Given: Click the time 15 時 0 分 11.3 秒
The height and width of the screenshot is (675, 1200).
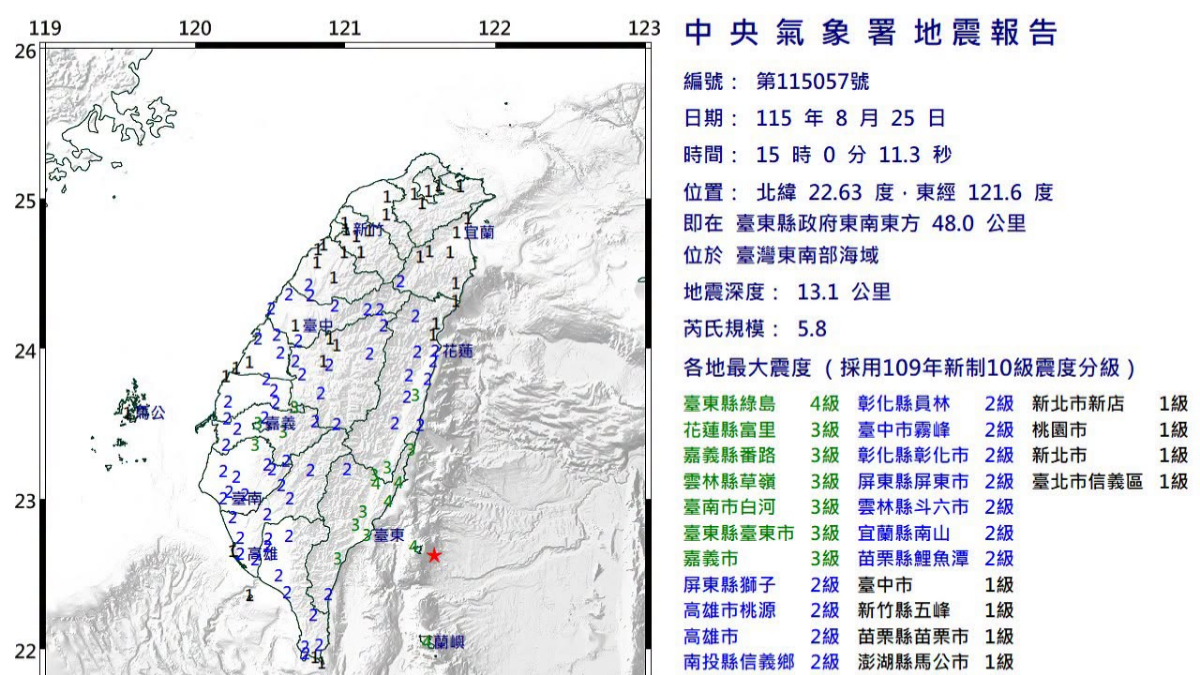Looking at the screenshot, I should [854, 154].
